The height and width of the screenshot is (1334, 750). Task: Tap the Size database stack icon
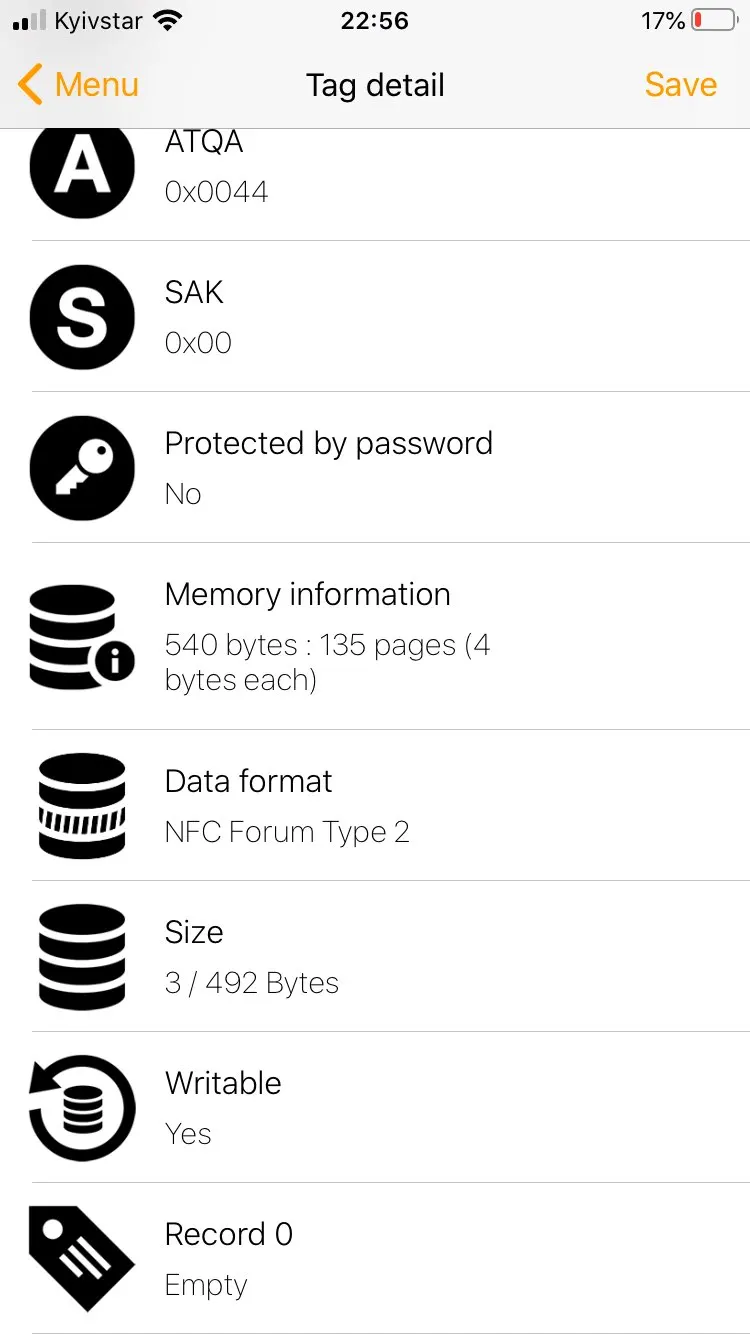(82, 957)
